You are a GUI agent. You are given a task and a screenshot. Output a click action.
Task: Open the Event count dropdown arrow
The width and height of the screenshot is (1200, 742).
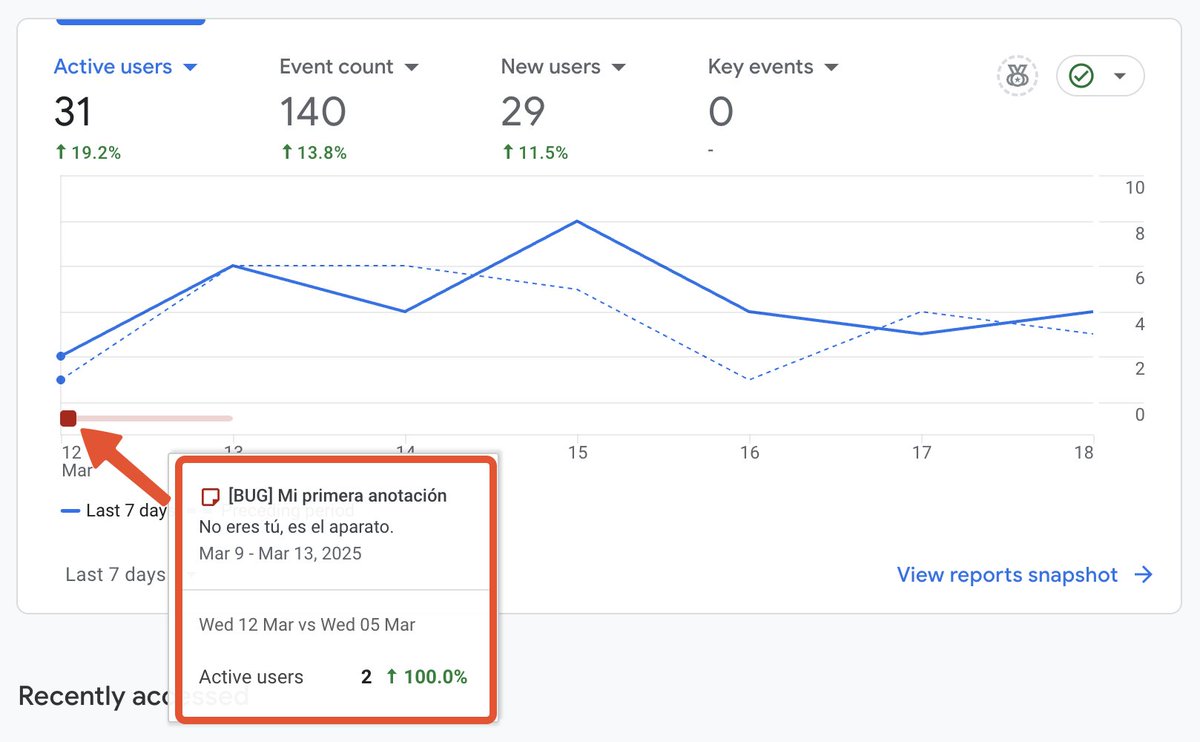(411, 68)
